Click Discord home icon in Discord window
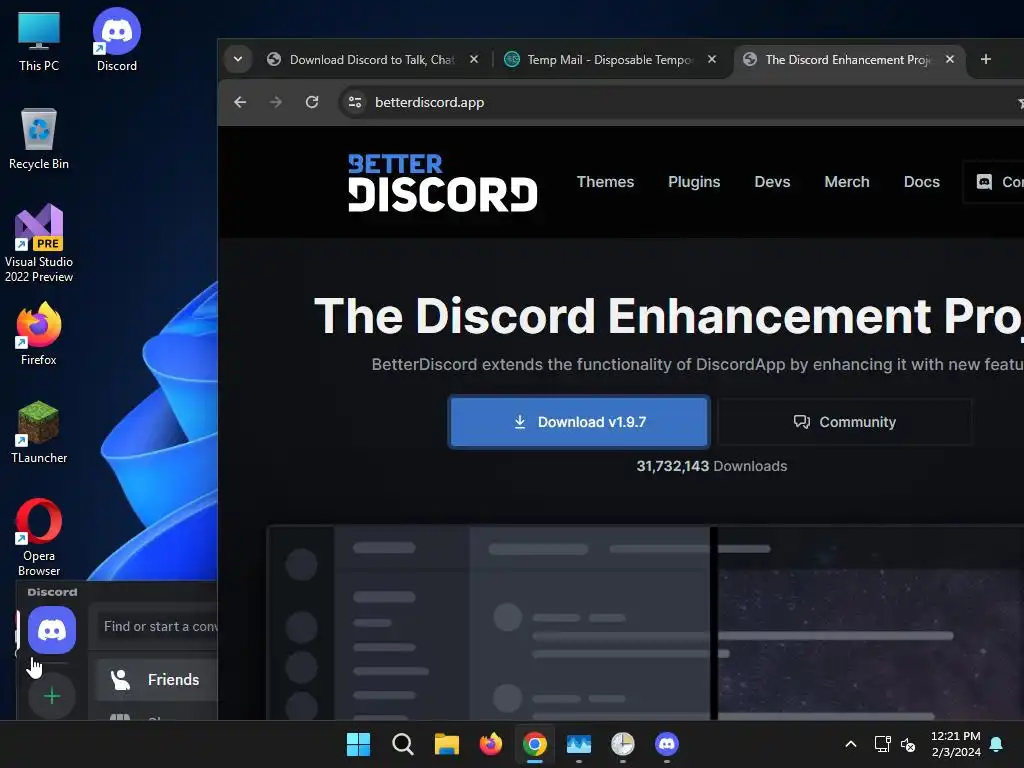This screenshot has height=768, width=1024. pyautogui.click(x=52, y=630)
